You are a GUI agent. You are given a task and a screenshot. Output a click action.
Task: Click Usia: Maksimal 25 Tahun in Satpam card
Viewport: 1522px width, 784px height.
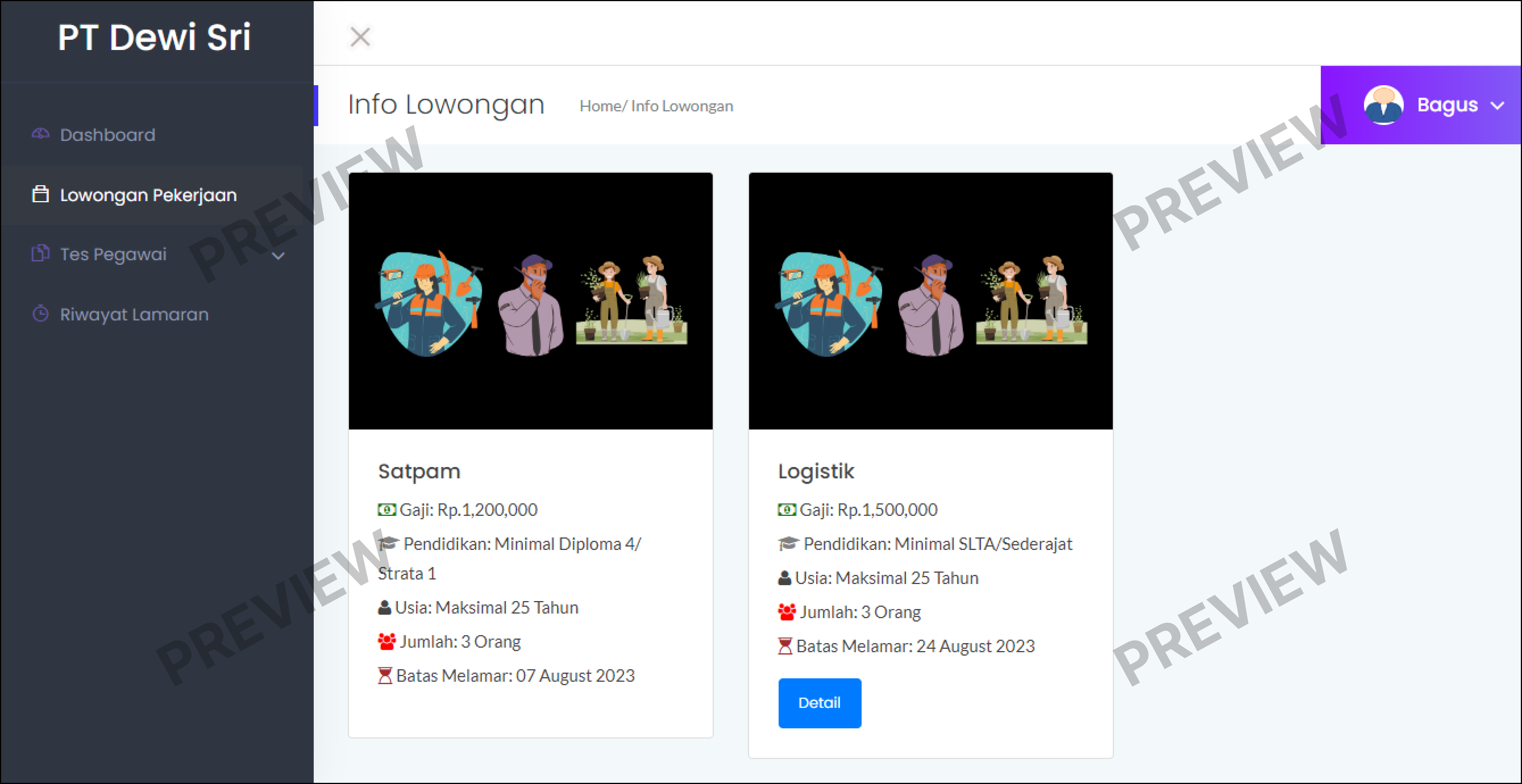486,607
